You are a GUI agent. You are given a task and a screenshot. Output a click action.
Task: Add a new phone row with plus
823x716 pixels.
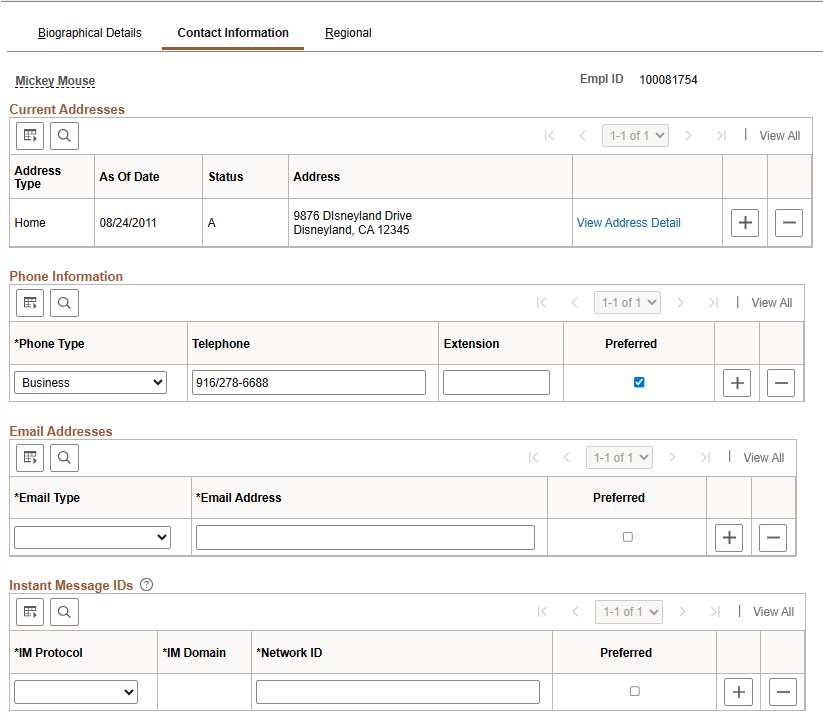(736, 382)
